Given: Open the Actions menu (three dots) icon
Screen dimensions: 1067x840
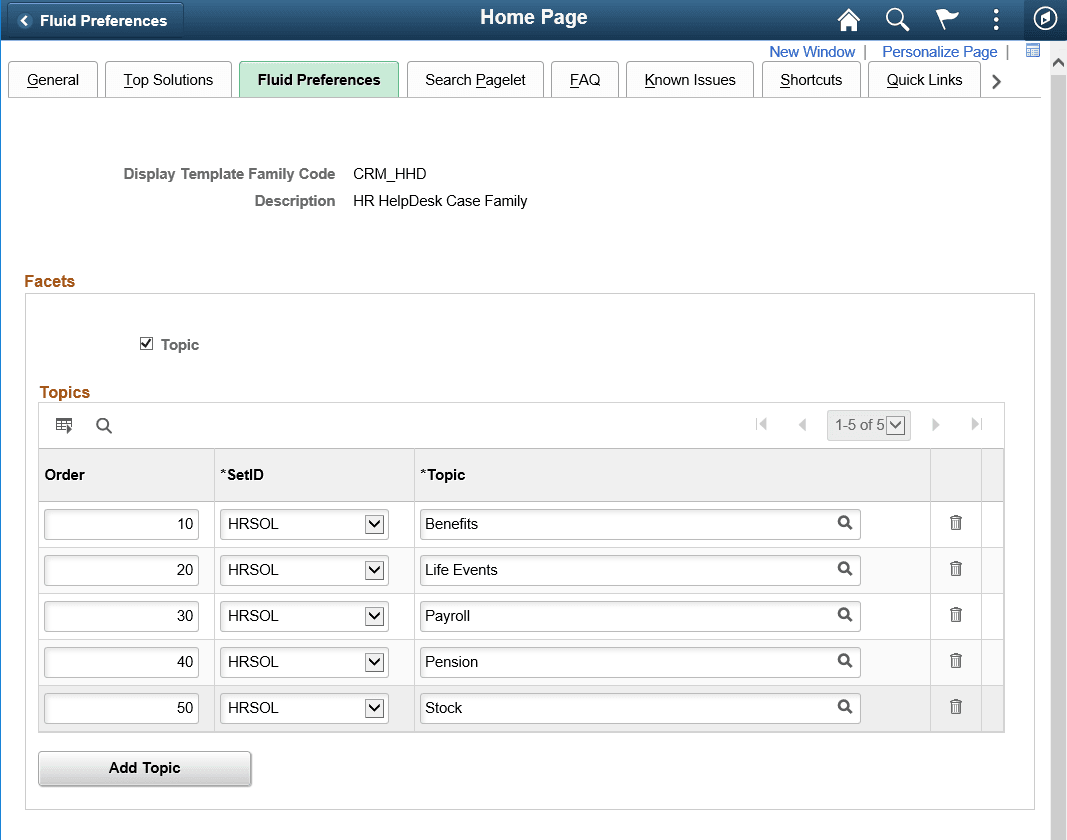Looking at the screenshot, I should [994, 19].
